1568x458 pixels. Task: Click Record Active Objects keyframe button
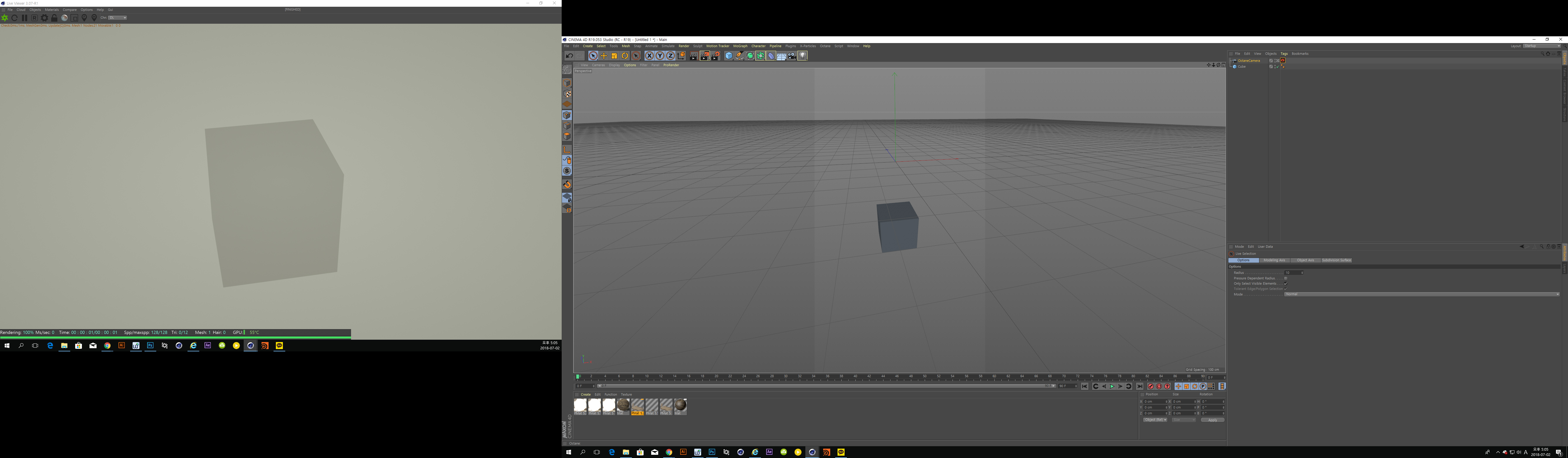click(x=1151, y=387)
